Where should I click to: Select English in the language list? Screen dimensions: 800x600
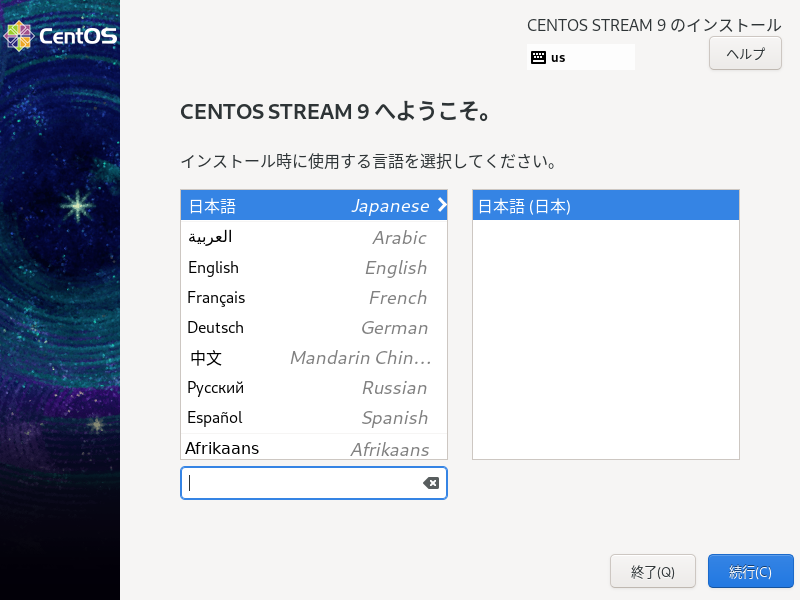coord(314,267)
